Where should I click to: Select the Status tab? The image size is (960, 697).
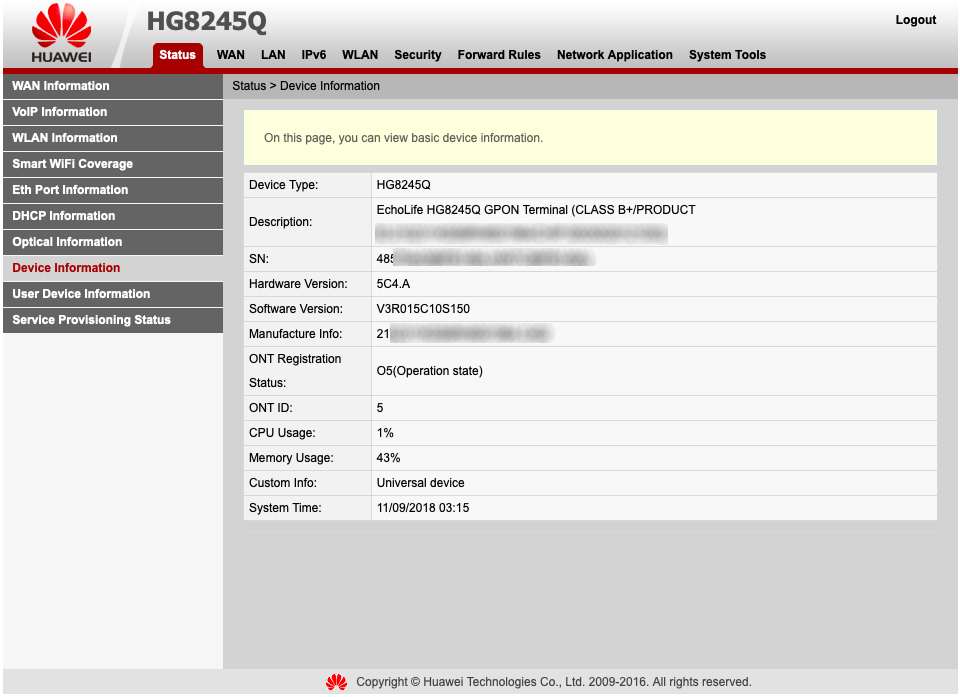178,55
